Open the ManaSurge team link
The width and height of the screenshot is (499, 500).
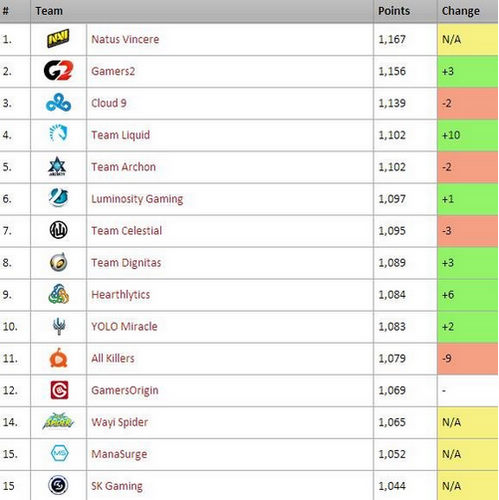point(119,454)
